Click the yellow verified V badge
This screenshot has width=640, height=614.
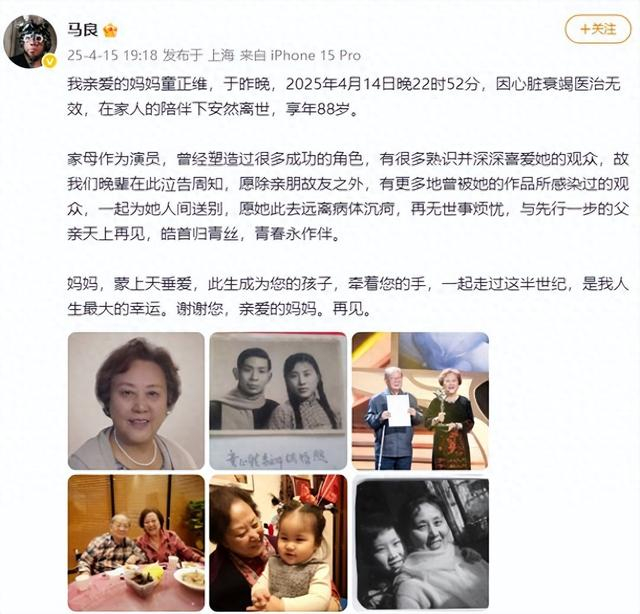click(50, 61)
